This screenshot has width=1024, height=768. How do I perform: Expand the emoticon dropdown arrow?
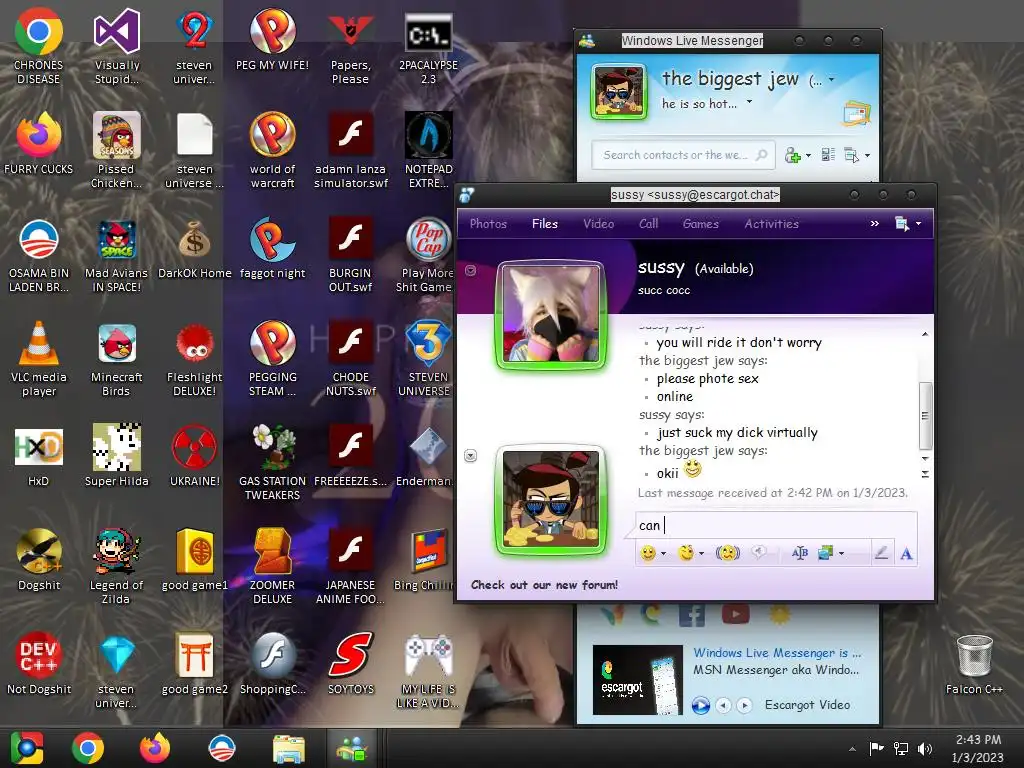(x=664, y=554)
